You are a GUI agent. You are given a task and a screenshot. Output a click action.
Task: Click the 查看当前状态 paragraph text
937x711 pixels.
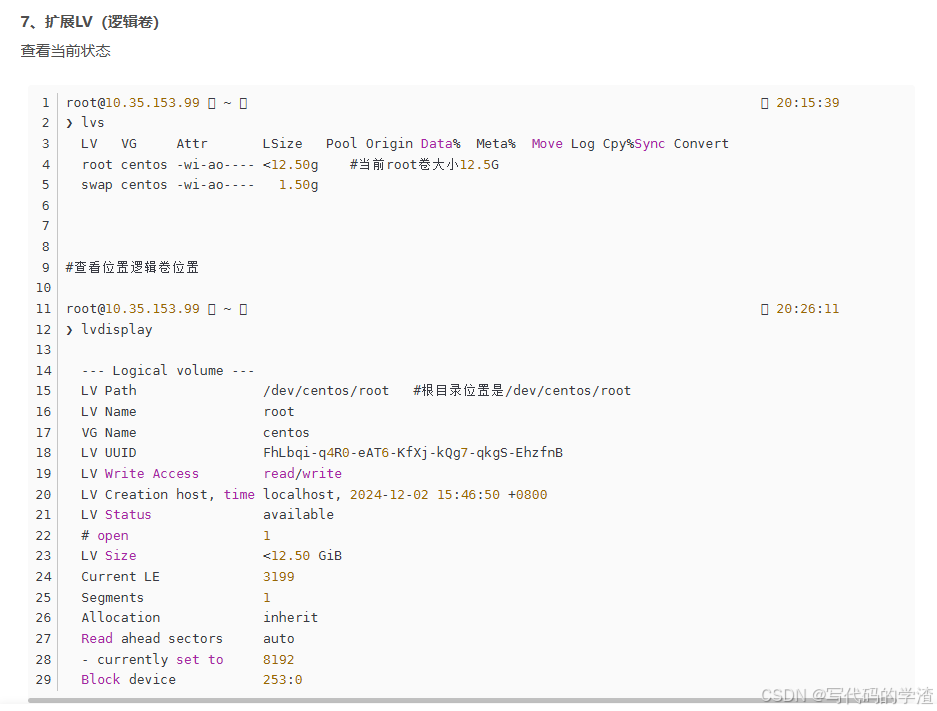66,51
